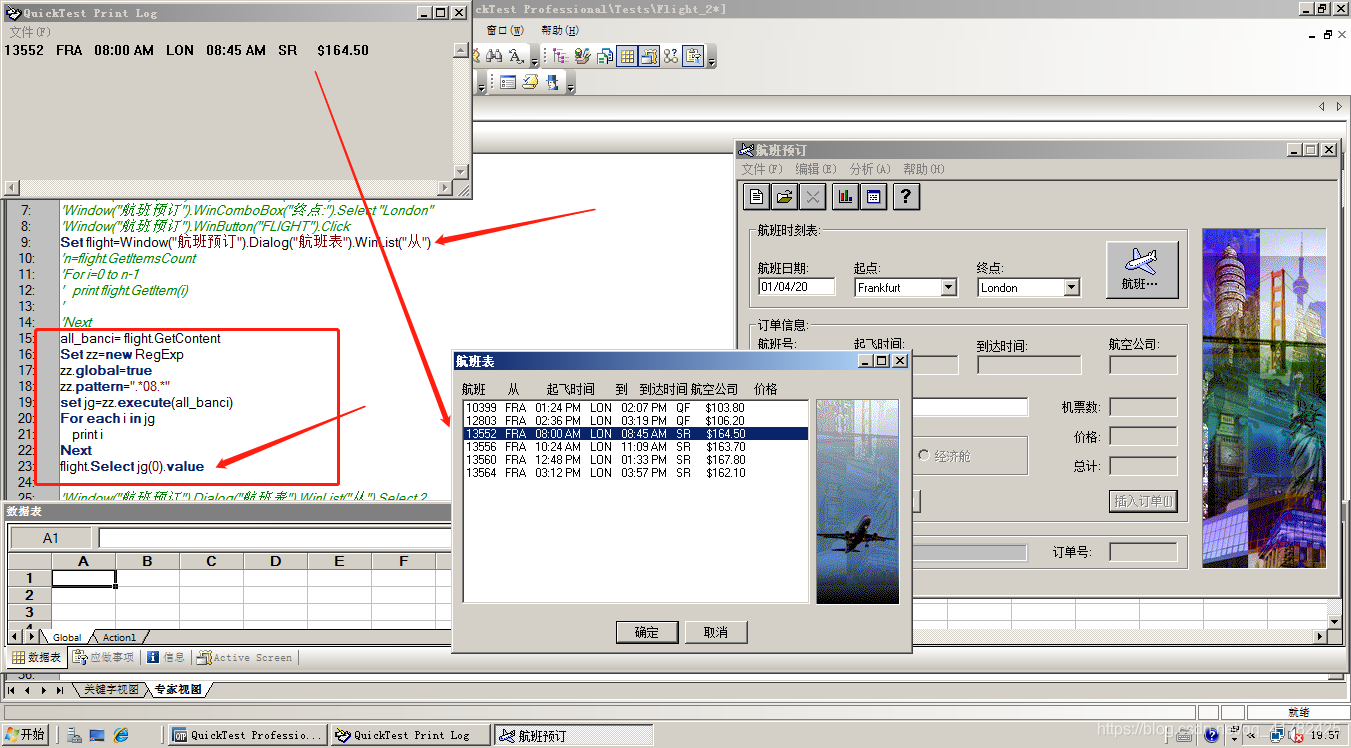Click the 航班日期 date input field
Image resolution: width=1351 pixels, height=748 pixels.
(797, 287)
